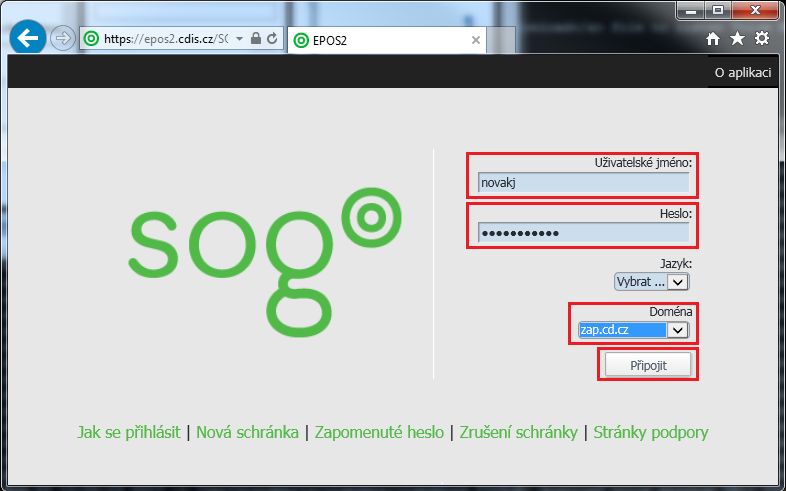Screen dimensions: 786x491
Task: Click into the Heslo password field
Action: pos(583,233)
